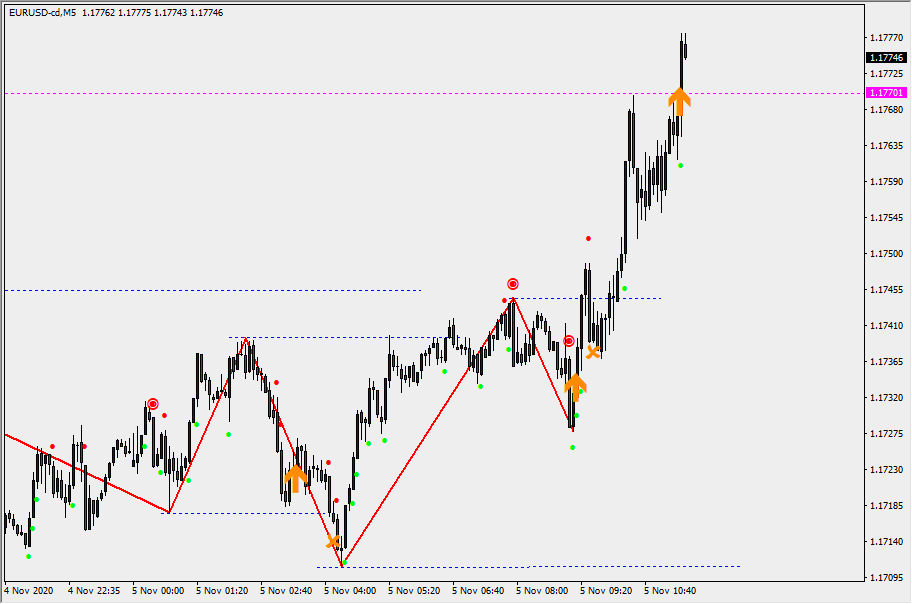Click the orange up arrow on the 1.17701 line
Screen dimensions: 912x604
point(679,101)
